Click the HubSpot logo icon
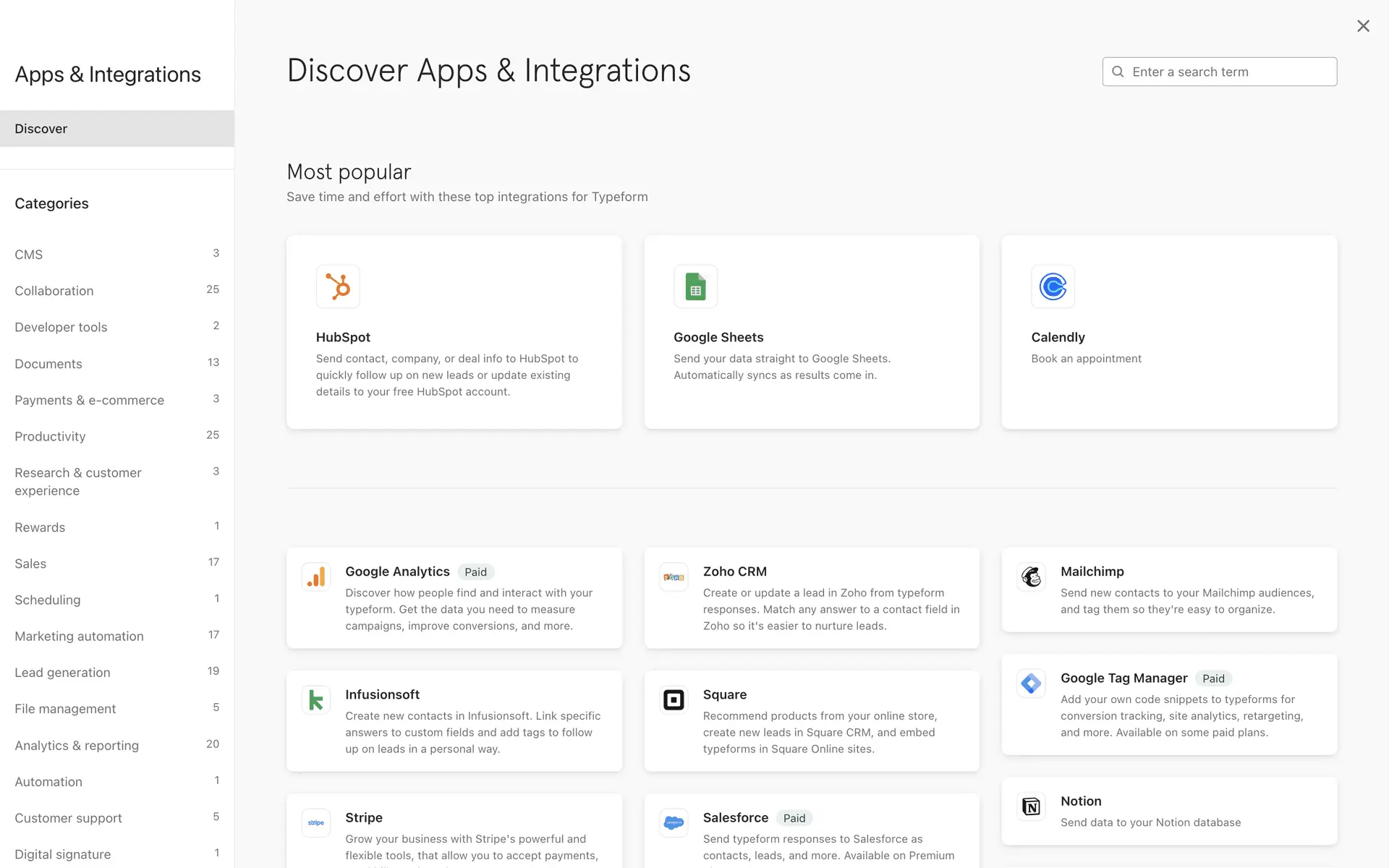This screenshot has width=1389, height=868. coord(338,286)
